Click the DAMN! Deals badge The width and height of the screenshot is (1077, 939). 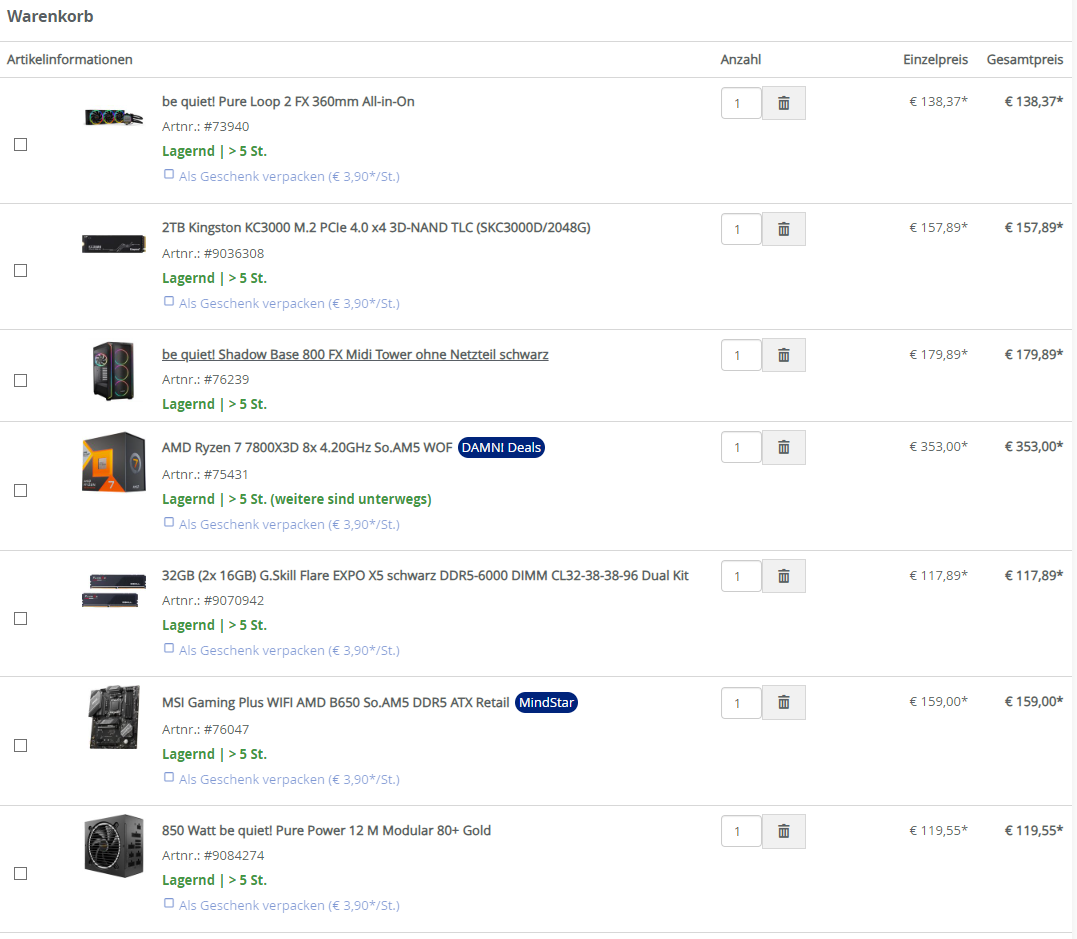point(501,448)
